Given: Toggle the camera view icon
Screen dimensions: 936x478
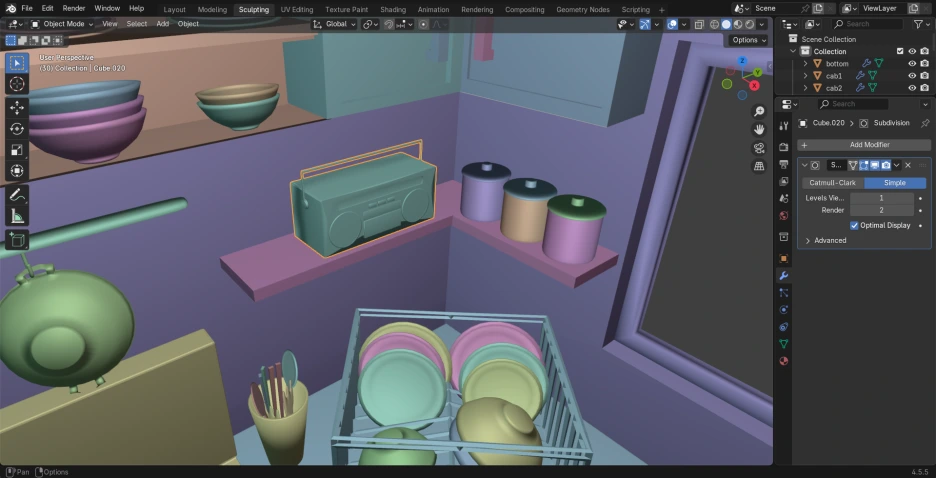Looking at the screenshot, I should (x=759, y=148).
